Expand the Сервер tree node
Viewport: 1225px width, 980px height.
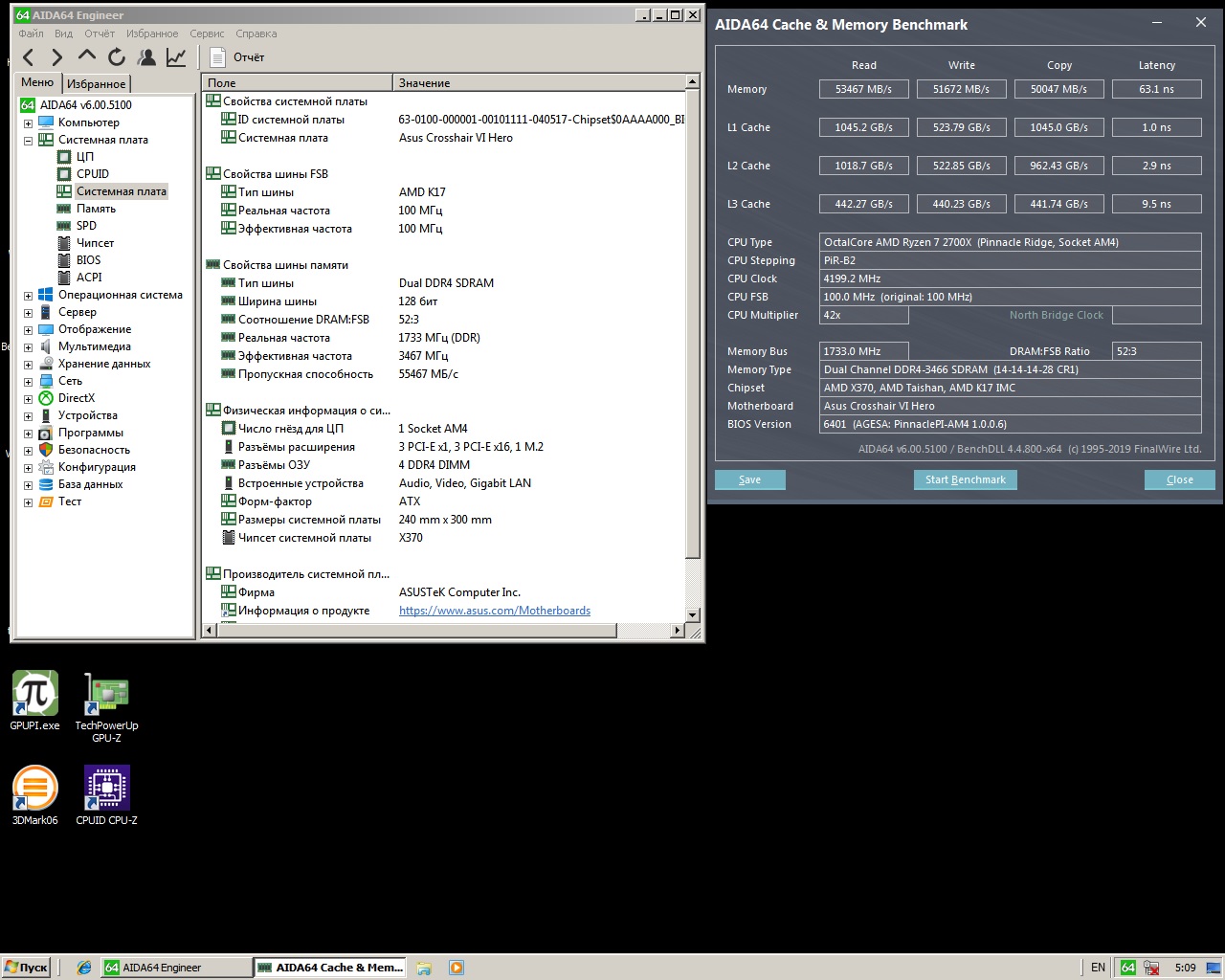(x=28, y=313)
